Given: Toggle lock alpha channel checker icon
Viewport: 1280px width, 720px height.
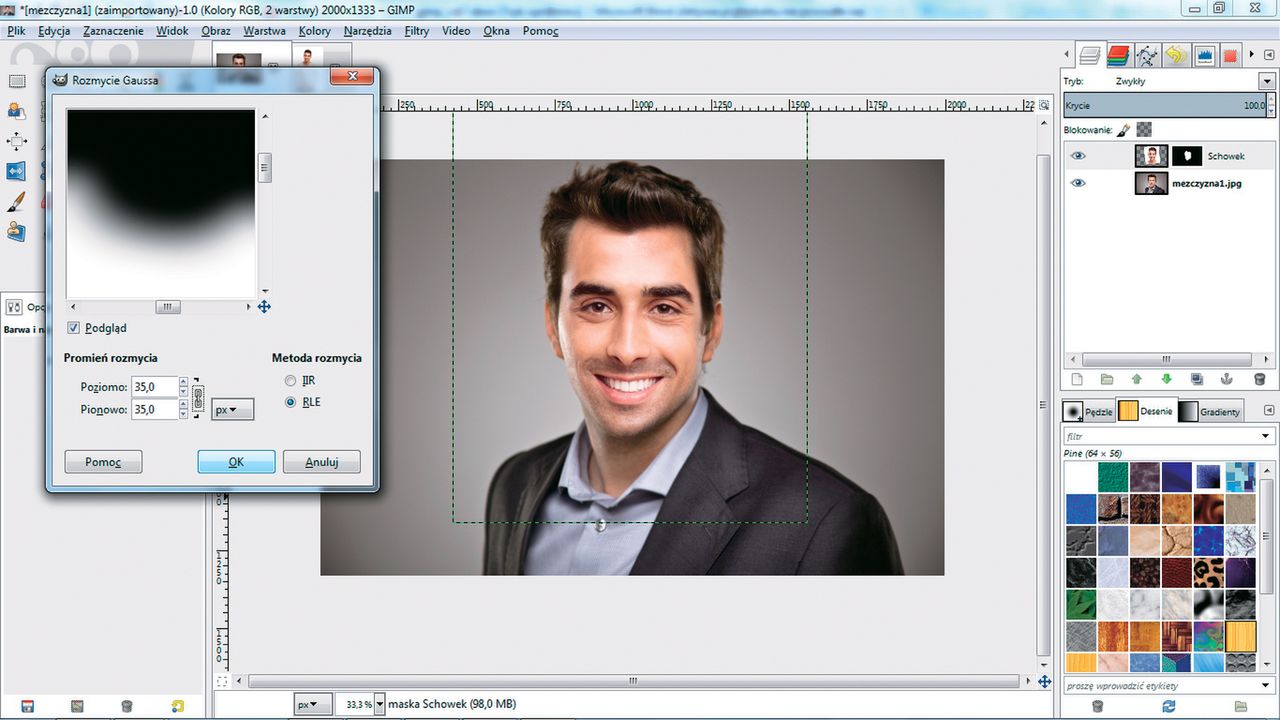Looking at the screenshot, I should pos(1144,129).
